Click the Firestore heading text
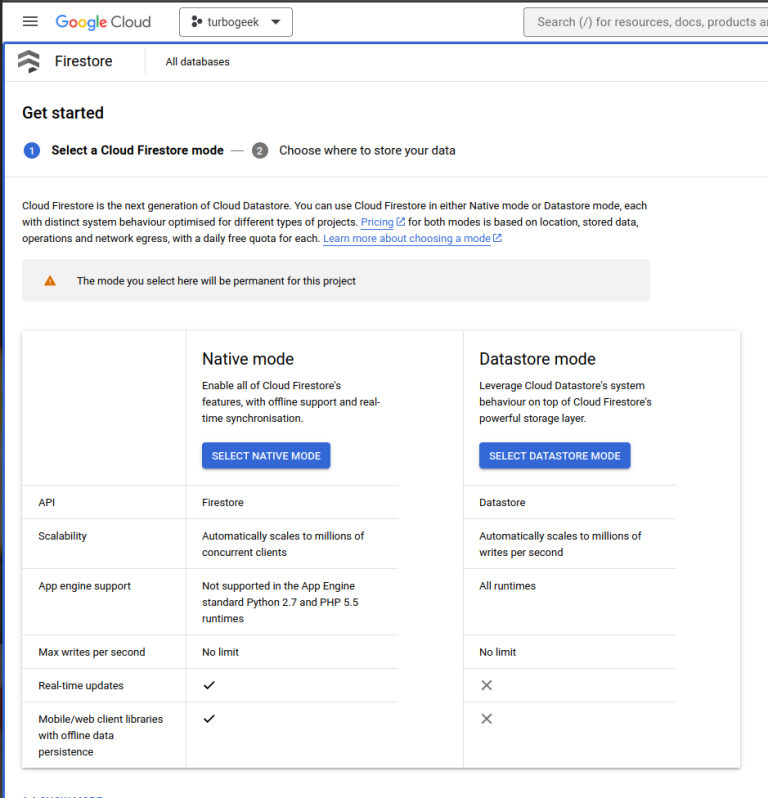768x798 pixels. 83,61
